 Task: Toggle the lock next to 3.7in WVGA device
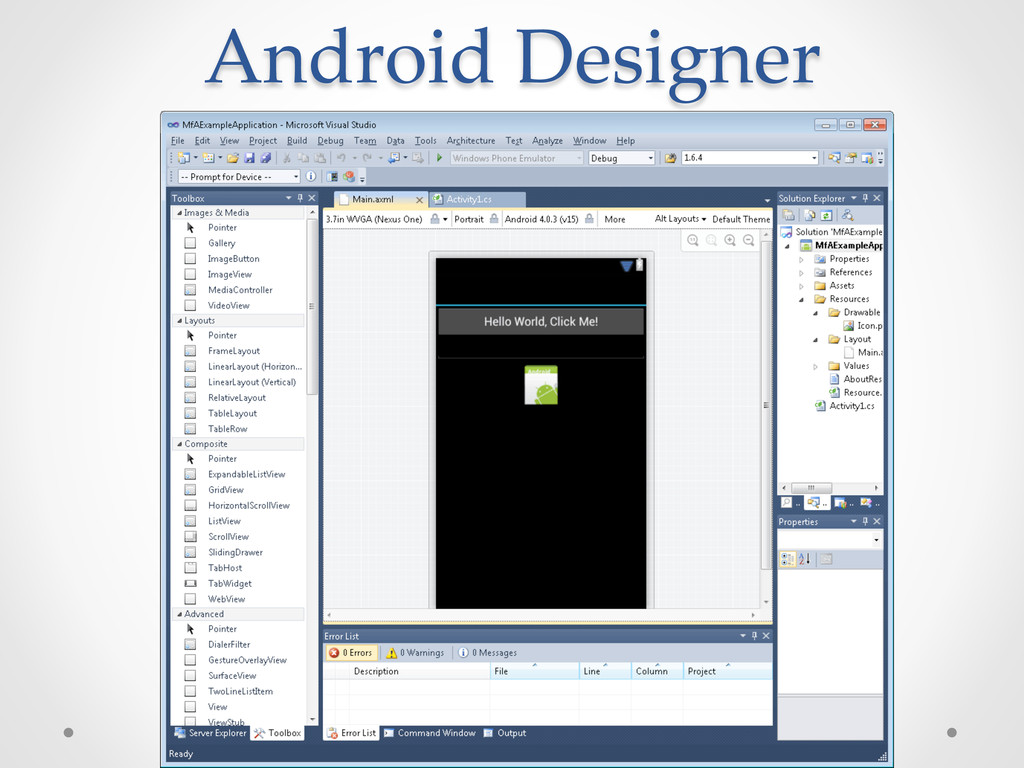(x=435, y=219)
